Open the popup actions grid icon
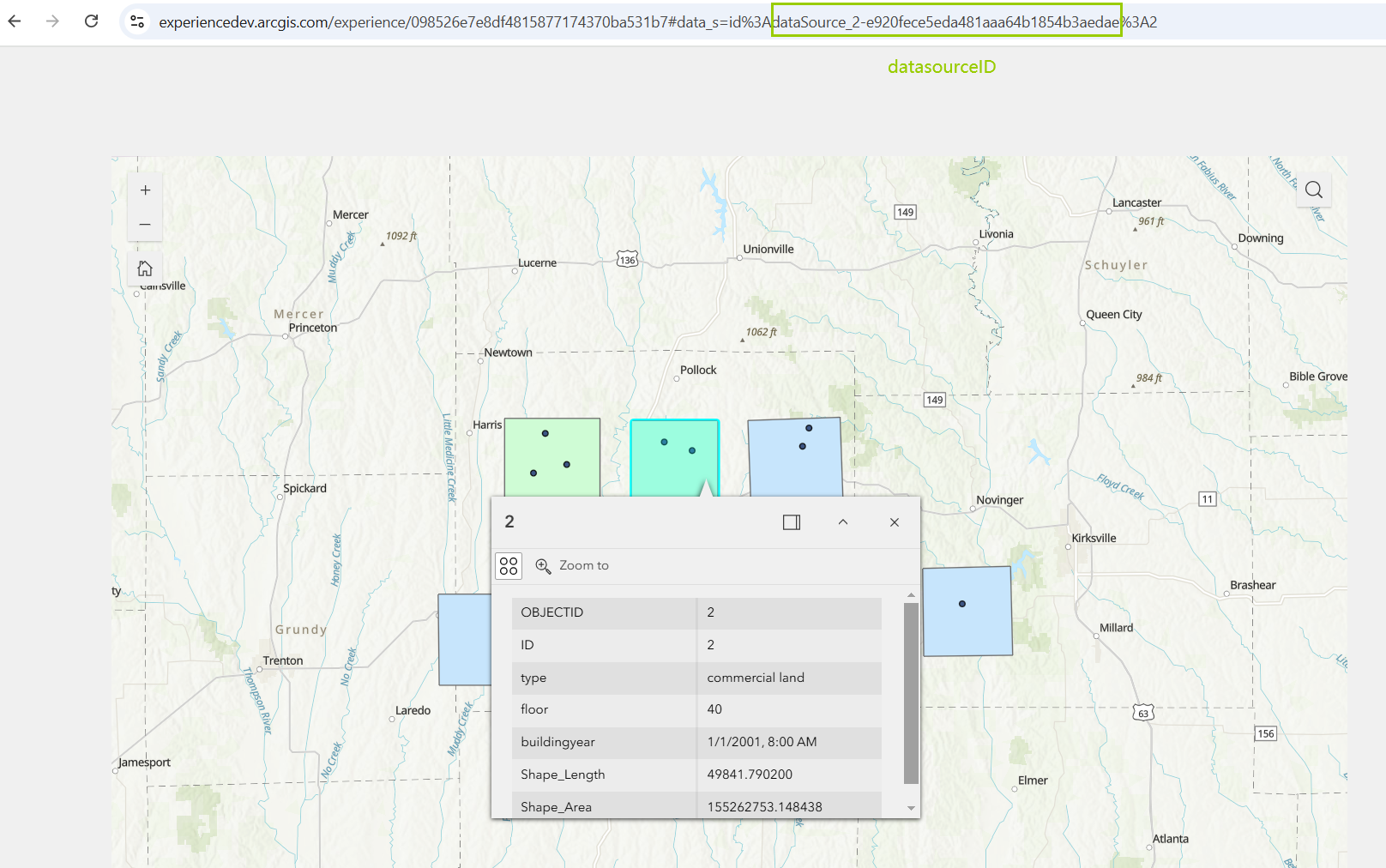This screenshot has width=1386, height=868. [509, 566]
